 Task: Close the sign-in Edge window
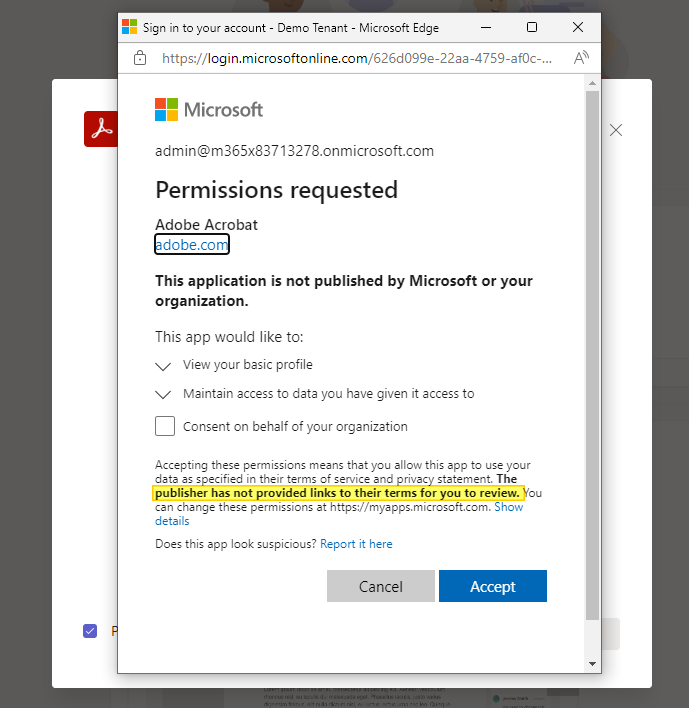[x=578, y=27]
